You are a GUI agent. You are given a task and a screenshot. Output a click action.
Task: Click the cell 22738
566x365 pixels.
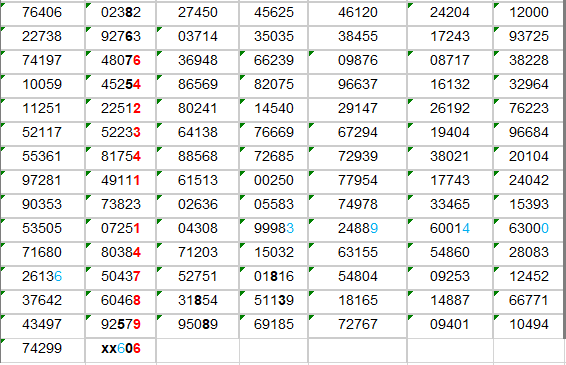[43, 37]
